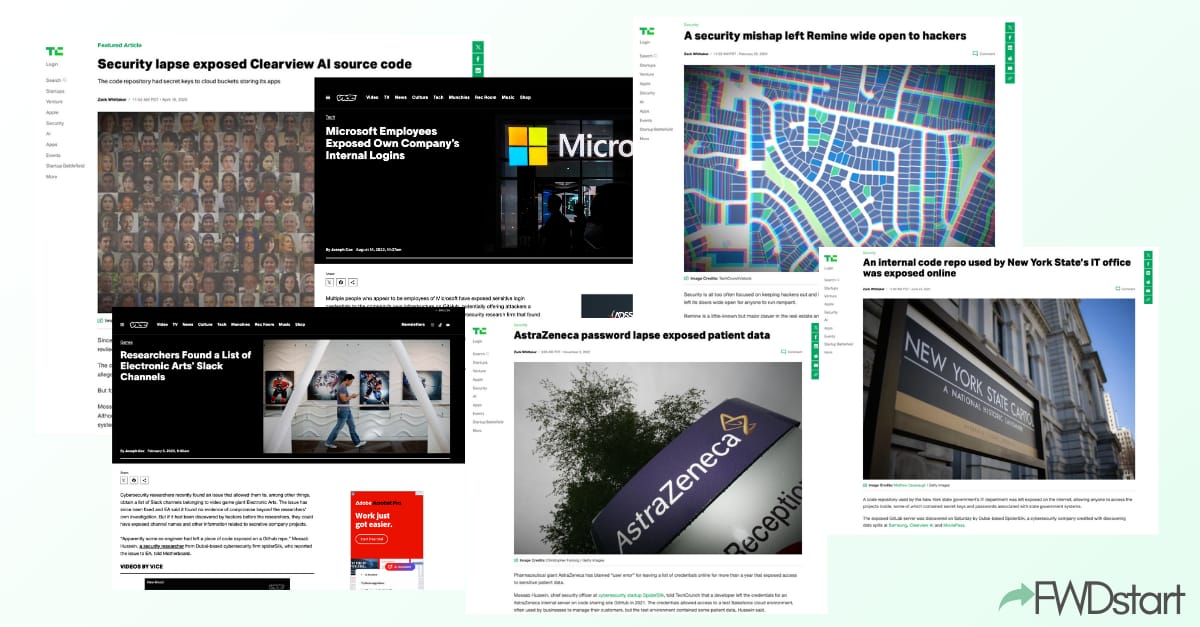
Task: Share the AstraZeneca article on Facebook
Action: [x=817, y=336]
